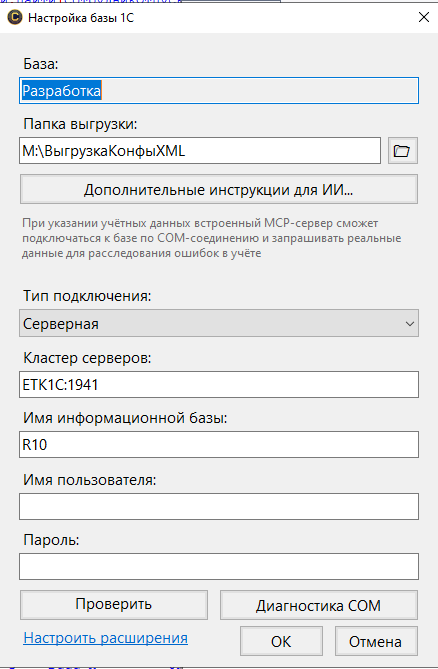This screenshot has height=669, width=438.
Task: Confirm settings with OK
Action: point(281,641)
